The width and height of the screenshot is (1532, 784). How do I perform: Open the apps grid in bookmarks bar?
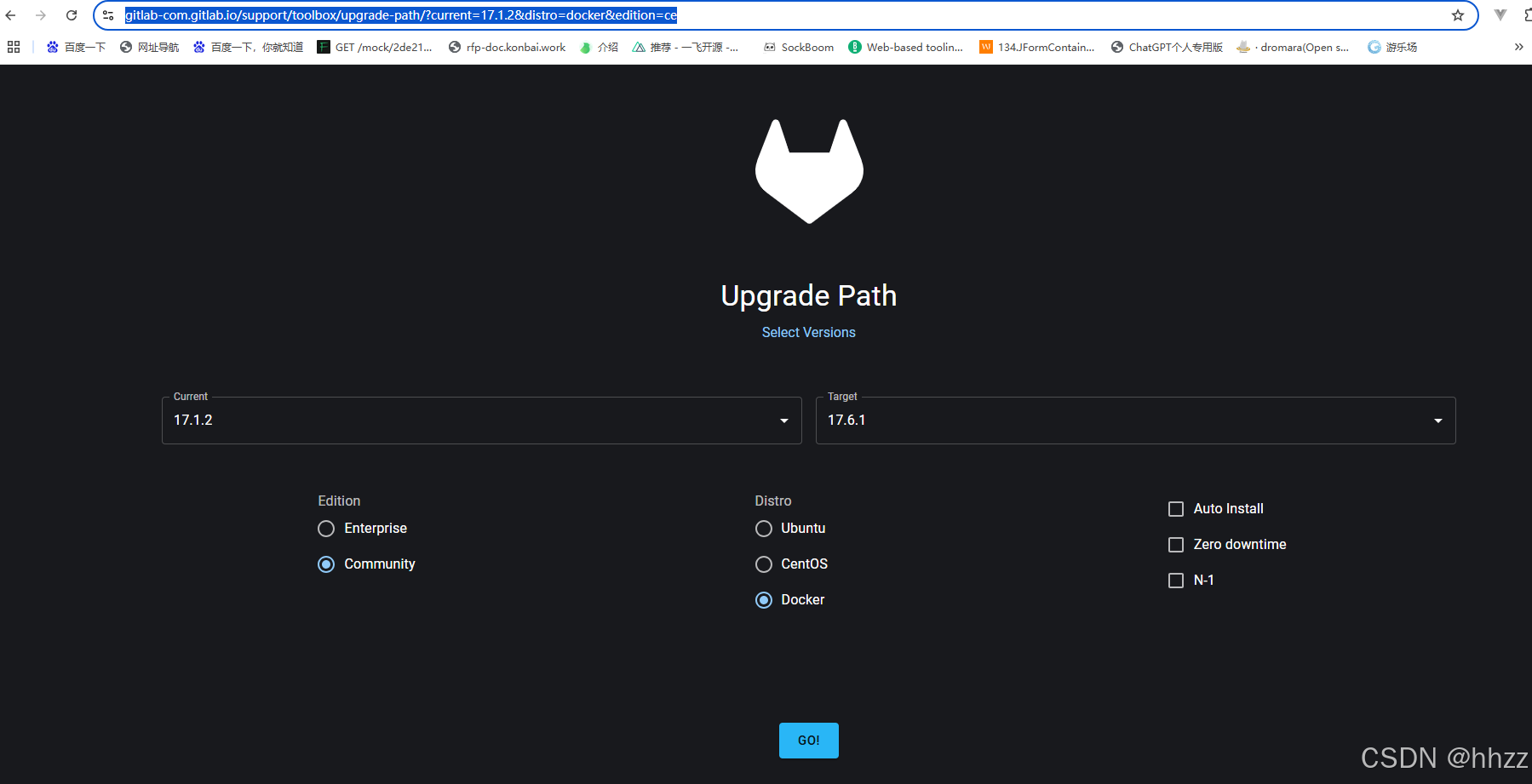click(14, 47)
